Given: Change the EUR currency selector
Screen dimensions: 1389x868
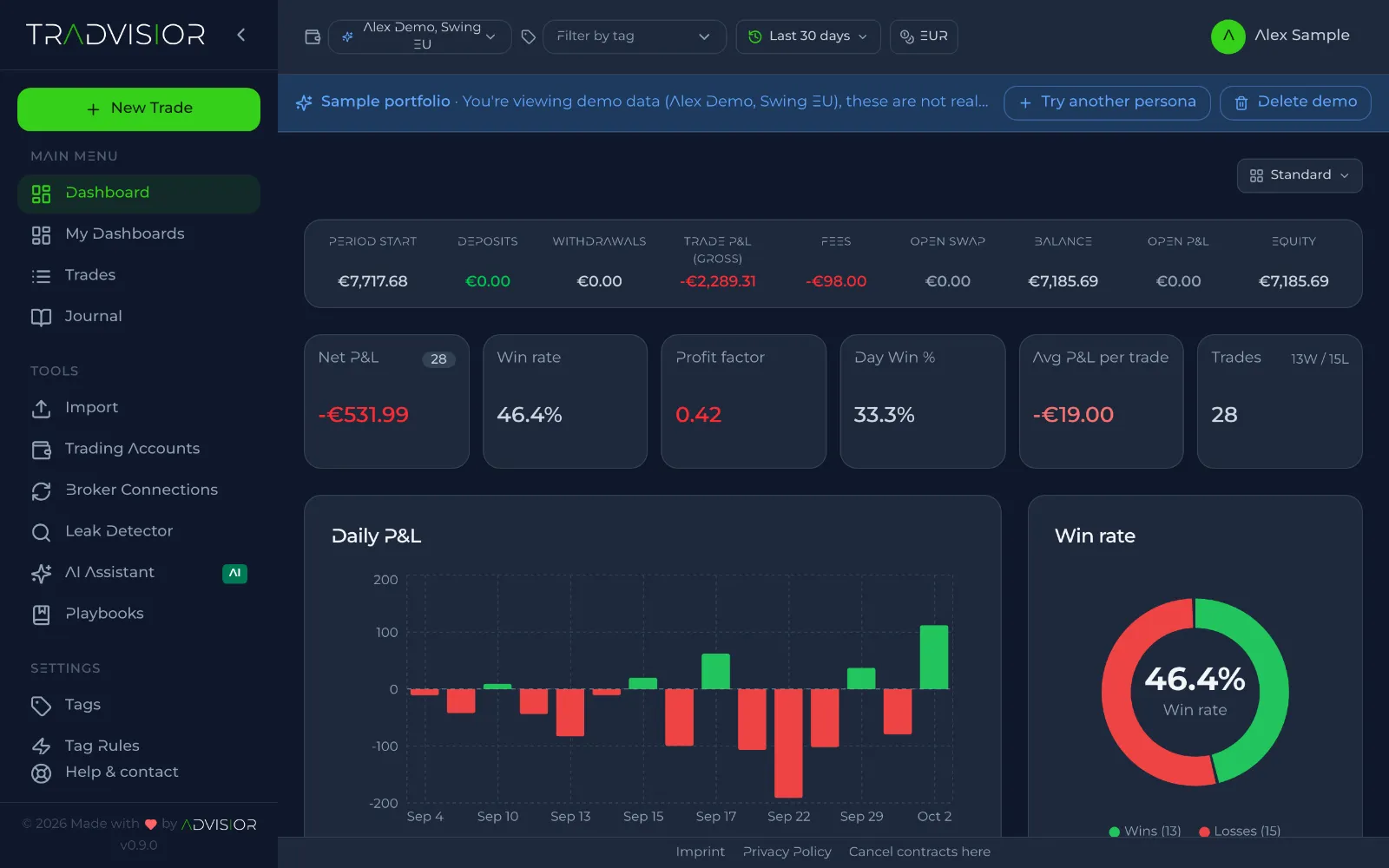Looking at the screenshot, I should coord(924,36).
